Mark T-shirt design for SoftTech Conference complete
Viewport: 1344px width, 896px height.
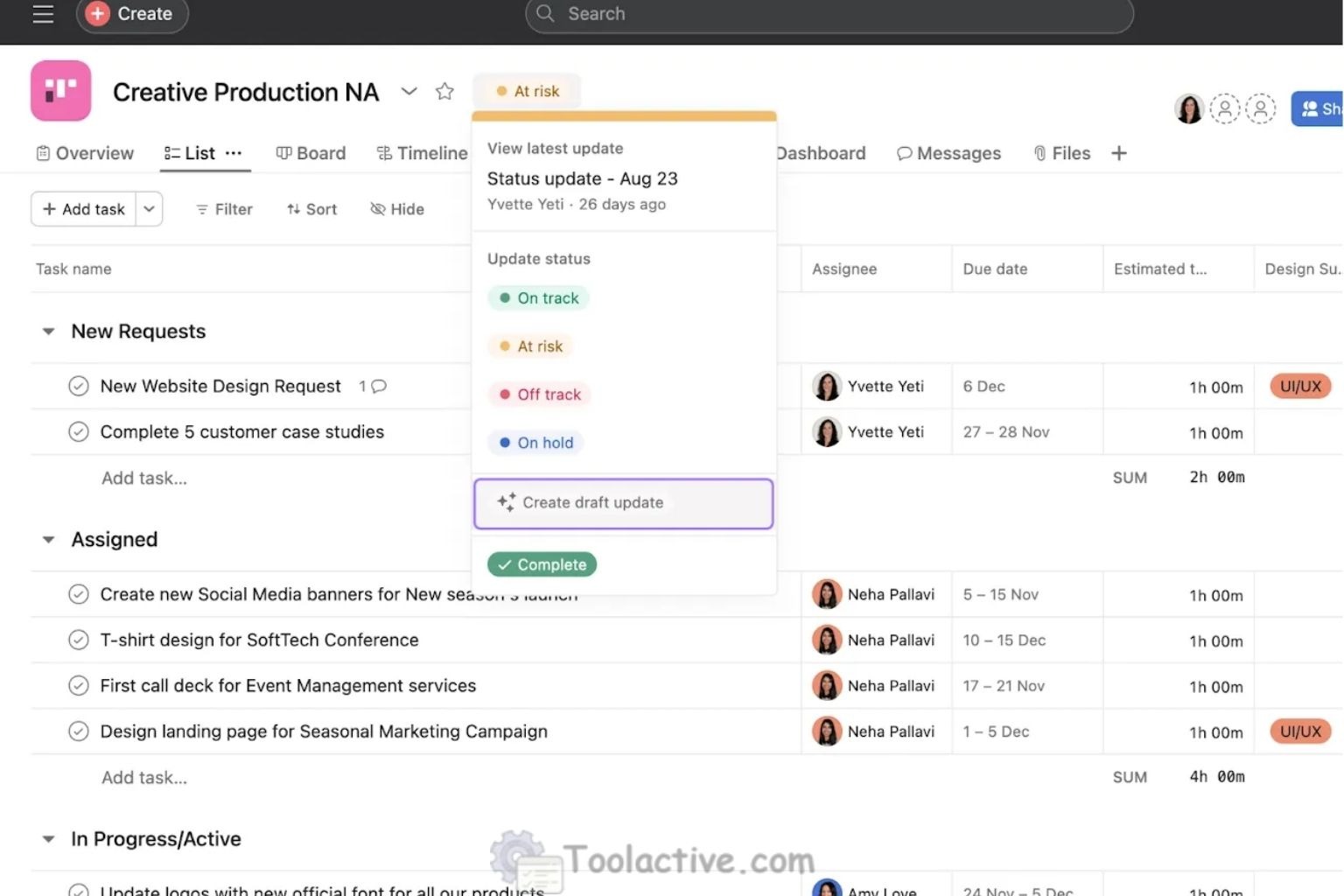[79, 640]
